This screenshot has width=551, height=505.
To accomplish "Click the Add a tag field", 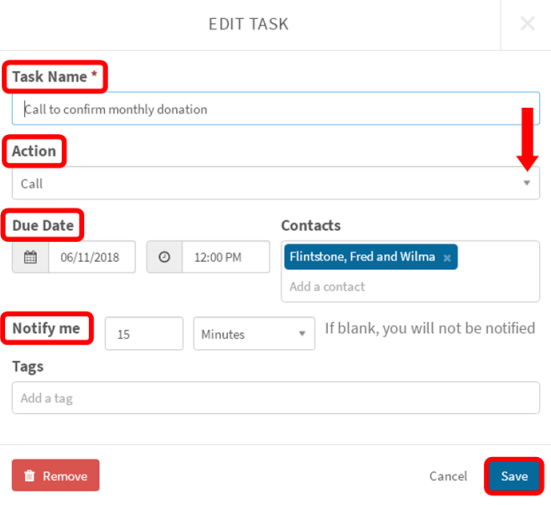I will point(276,398).
